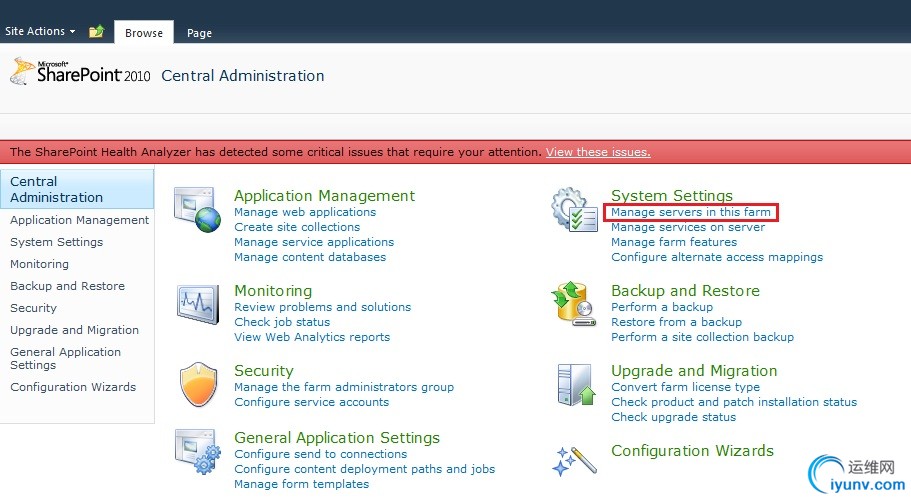
Task: Click the System Settings gear checklist icon
Action: [x=575, y=209]
